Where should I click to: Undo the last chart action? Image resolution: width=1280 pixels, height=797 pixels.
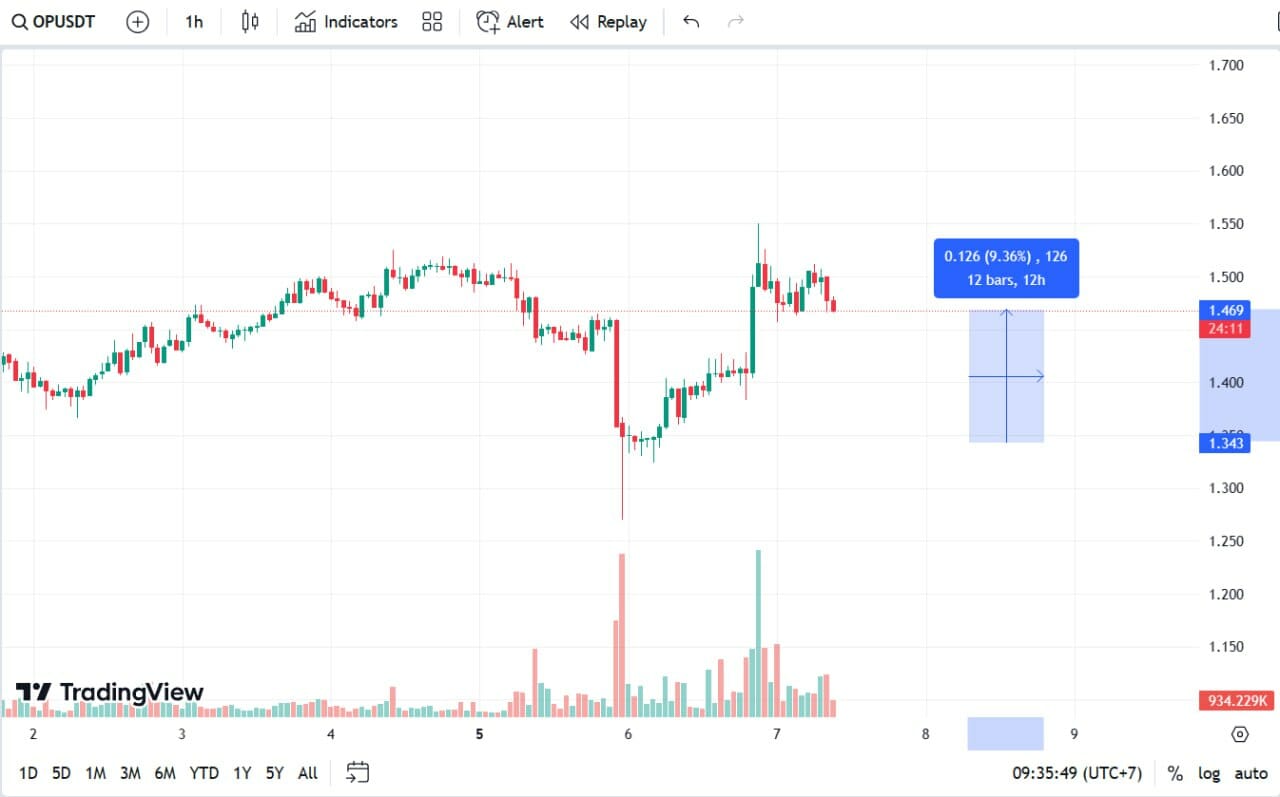(691, 21)
